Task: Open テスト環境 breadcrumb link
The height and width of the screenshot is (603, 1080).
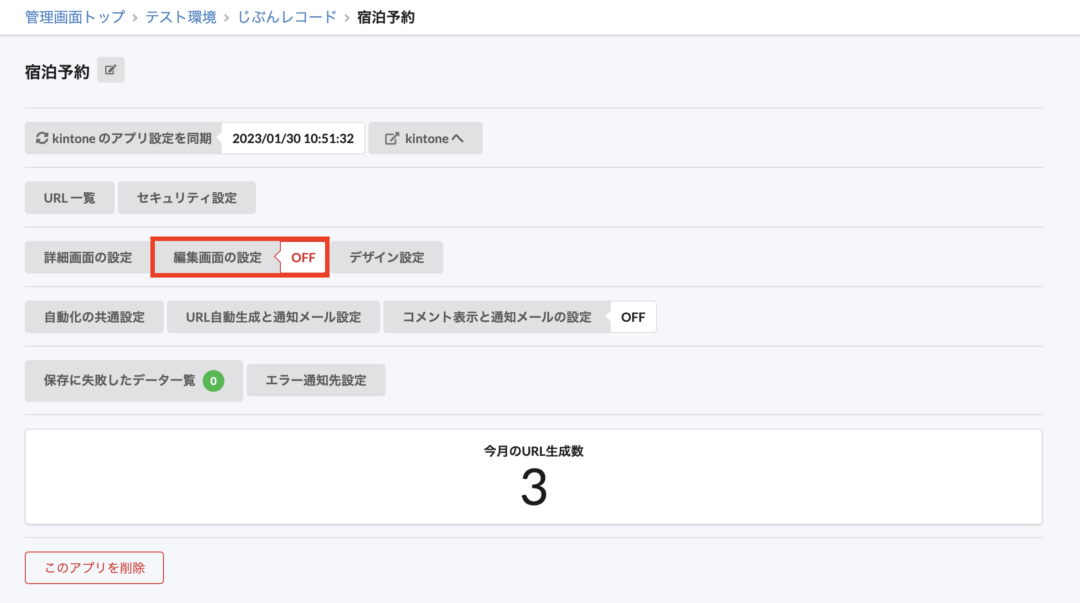Action: tap(180, 17)
